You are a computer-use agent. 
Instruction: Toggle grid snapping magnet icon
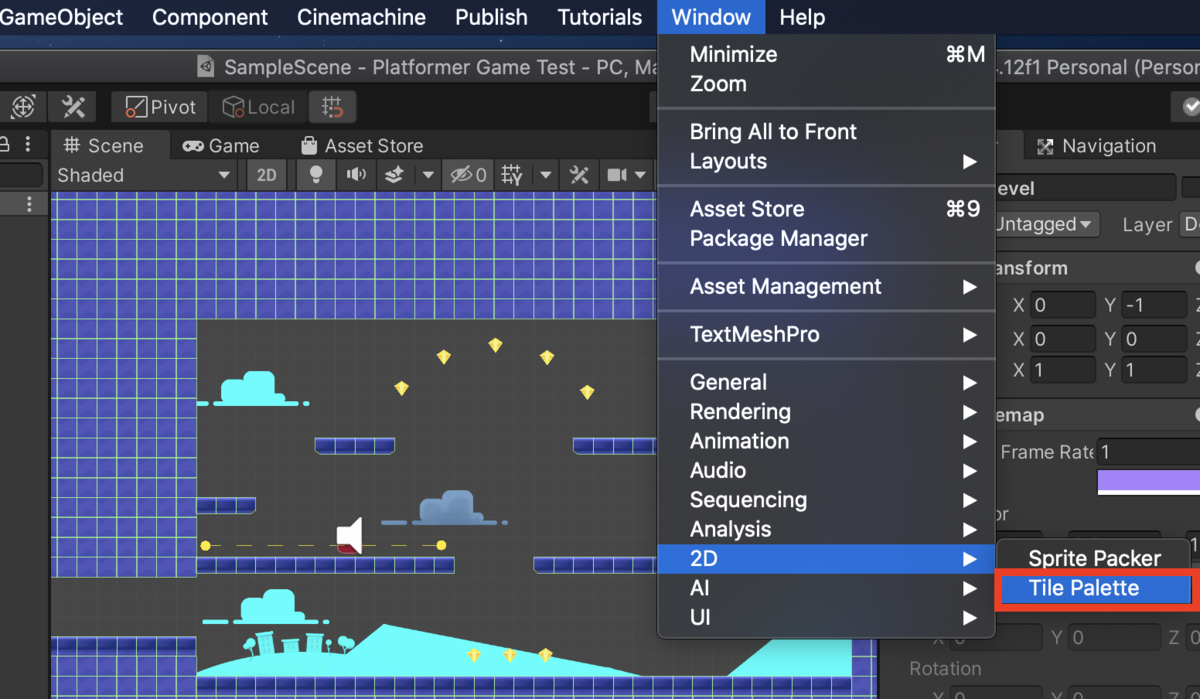coord(333,107)
